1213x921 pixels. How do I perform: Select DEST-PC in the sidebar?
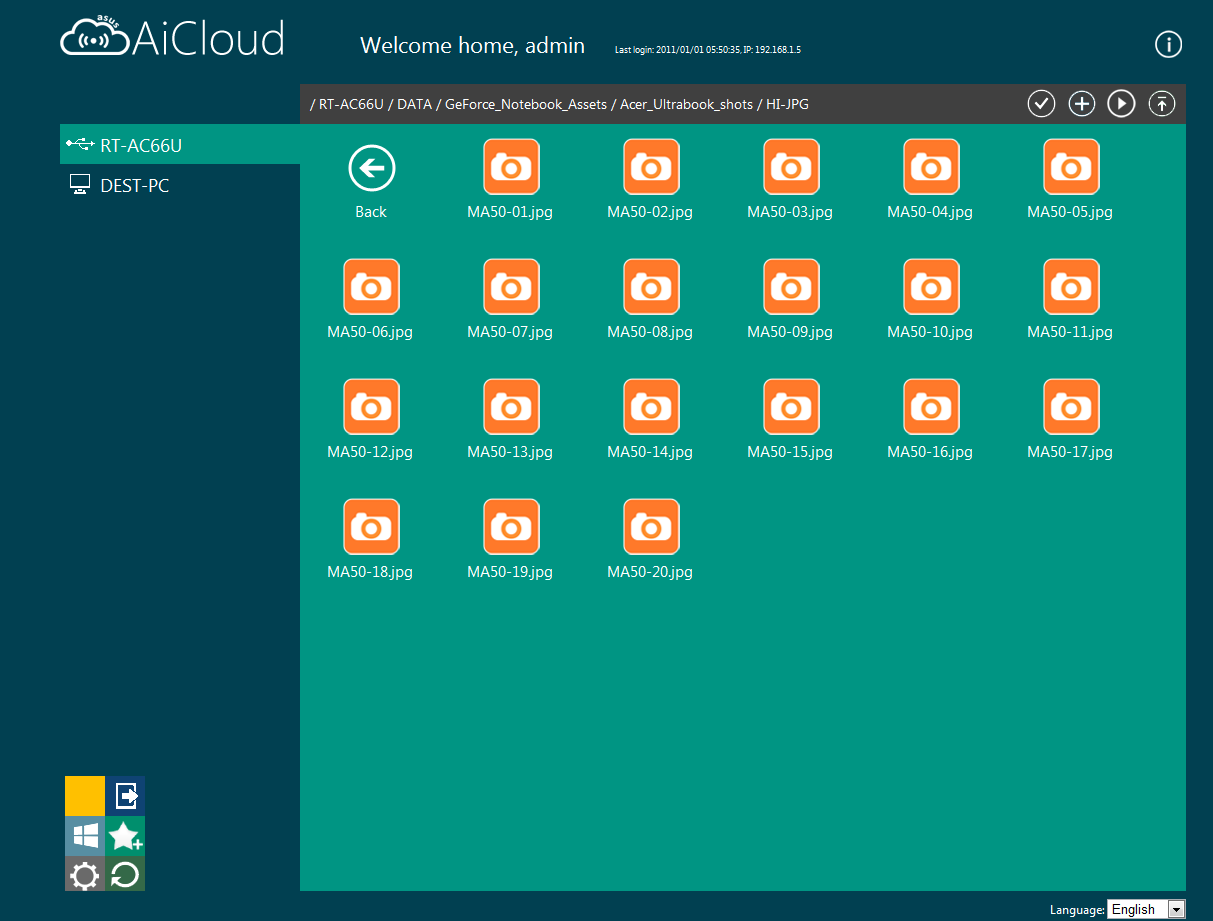pyautogui.click(x=180, y=185)
